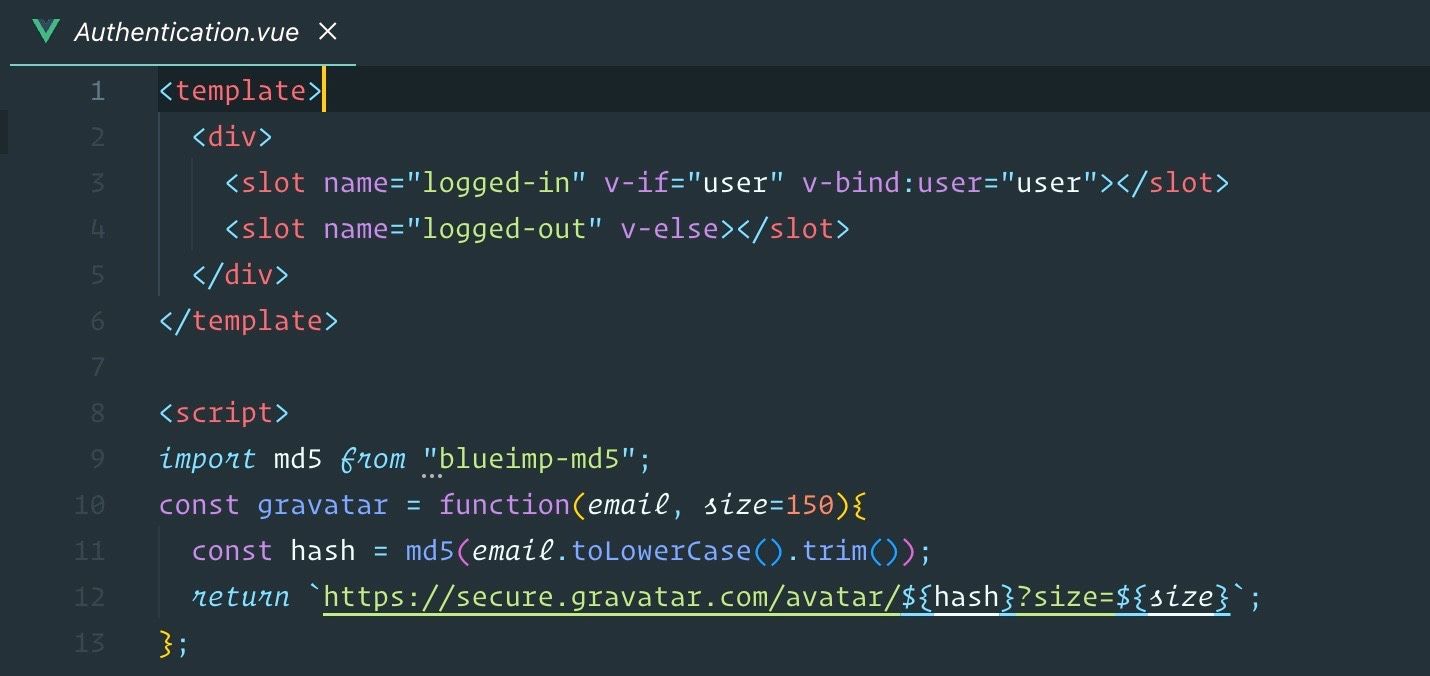Screen dimensions: 1430x676
Task: Place cursor on opening template tag
Action: coord(240,91)
